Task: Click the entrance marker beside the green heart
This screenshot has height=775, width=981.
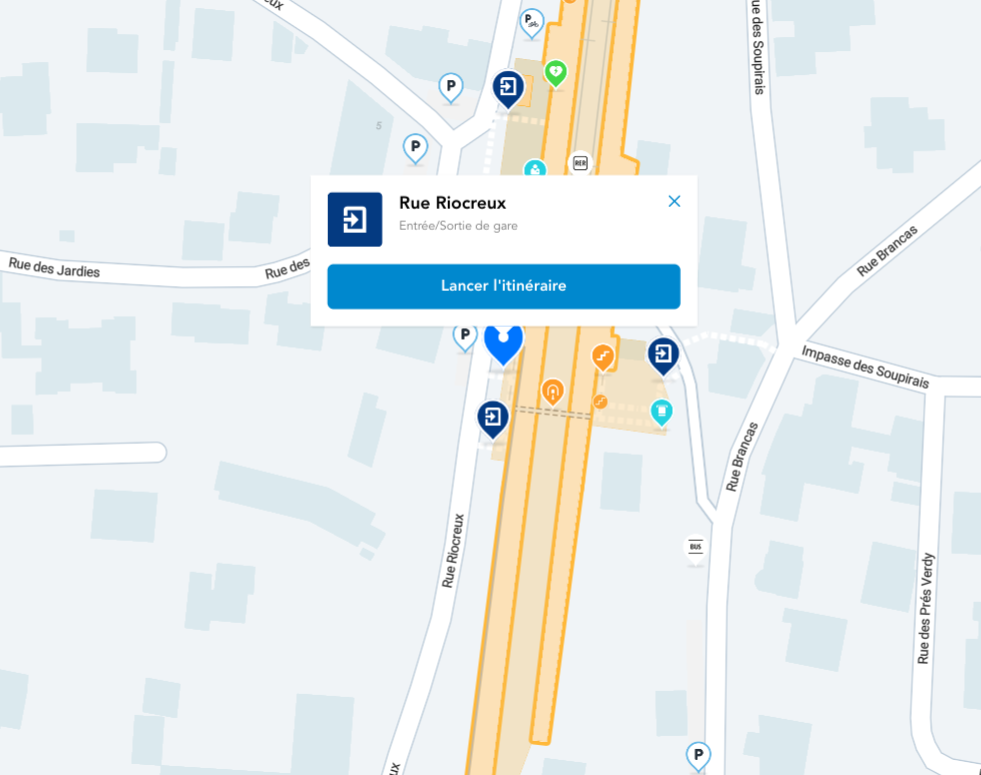Action: pos(508,89)
